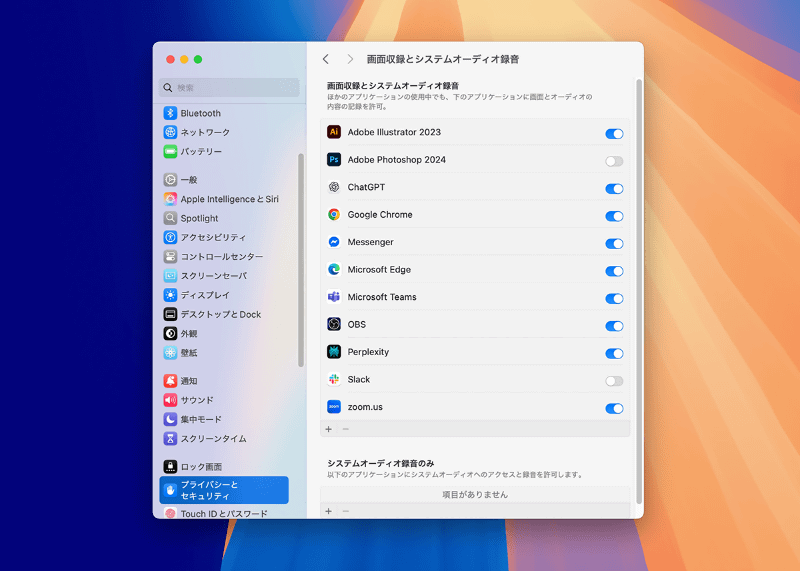800x571 pixels.
Task: Click the Microsoft Teams app icon
Action: click(334, 297)
